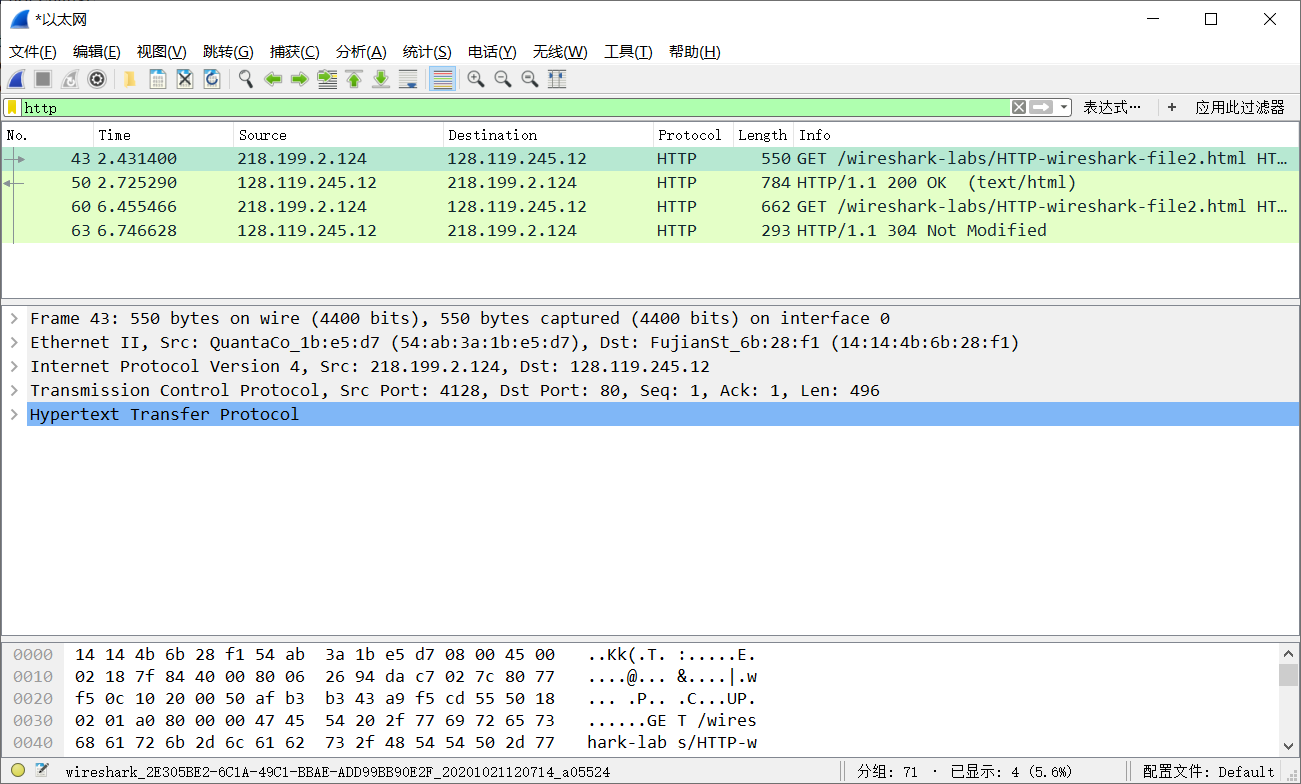Jump to the first packet
The height and width of the screenshot is (784, 1301).
(x=354, y=79)
